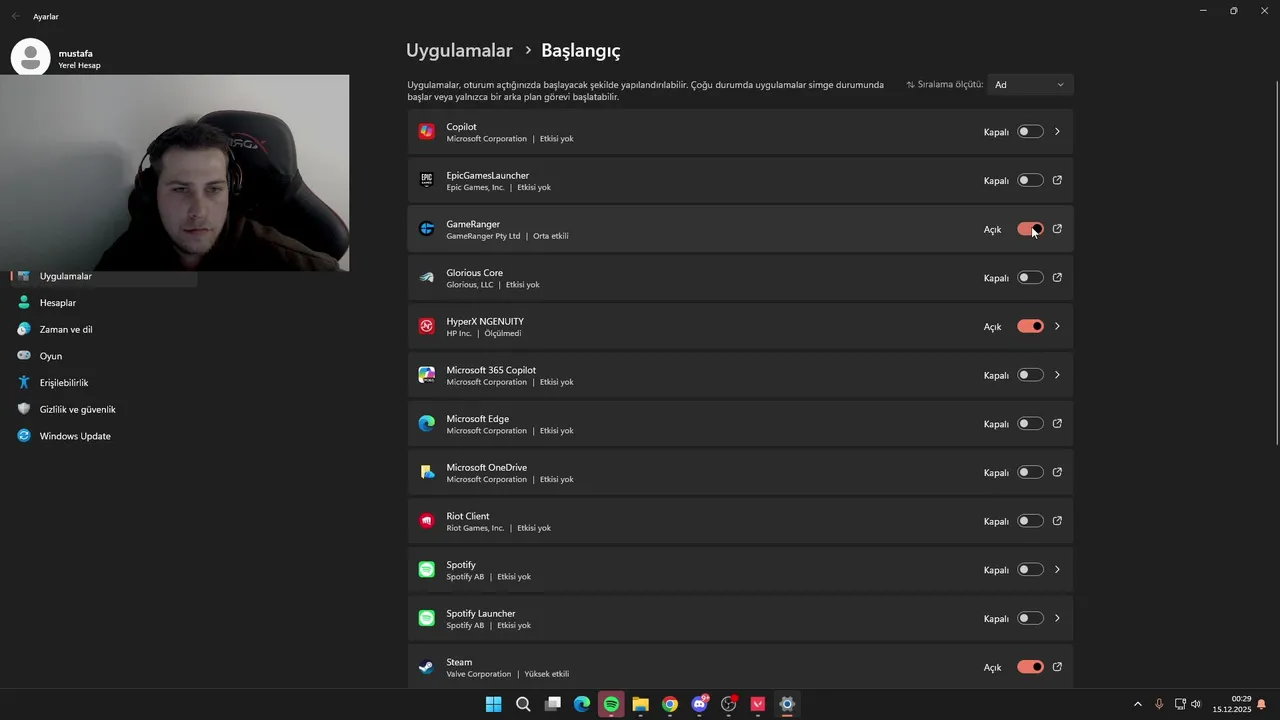Enable Microsoft 365 Copilot startup toggle
The width and height of the screenshot is (1280, 720).
tap(1030, 375)
